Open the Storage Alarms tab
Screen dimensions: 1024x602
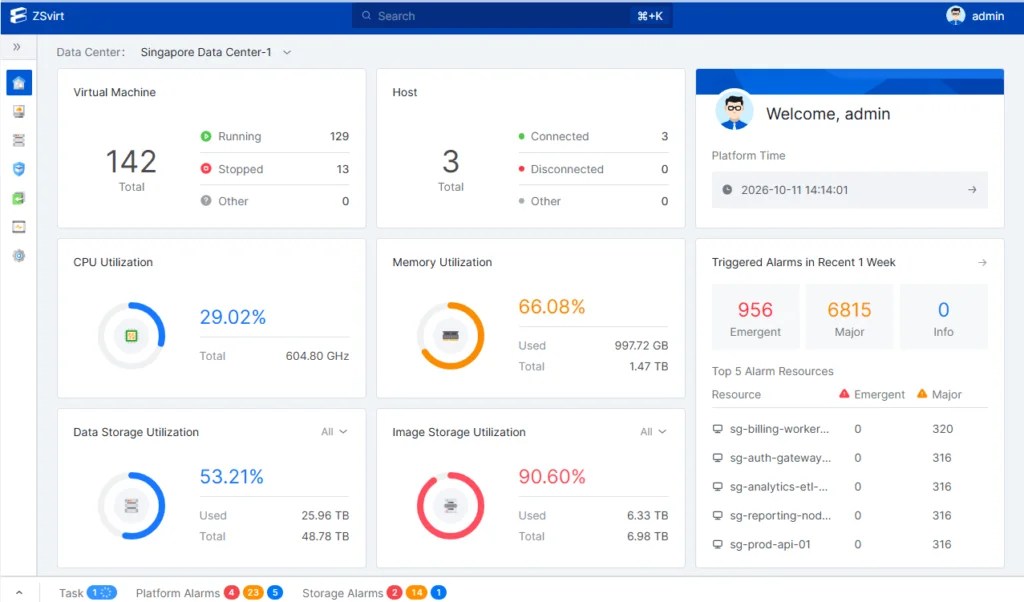[x=342, y=593]
